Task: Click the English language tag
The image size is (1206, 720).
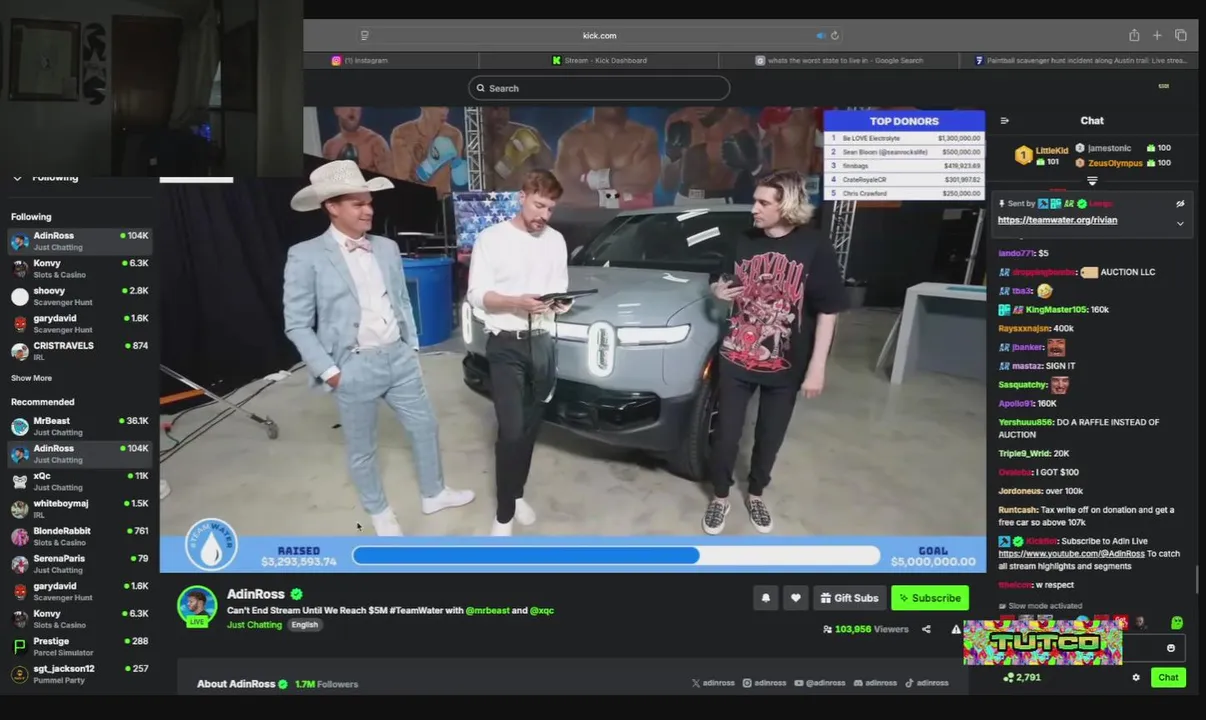Action: tap(304, 625)
